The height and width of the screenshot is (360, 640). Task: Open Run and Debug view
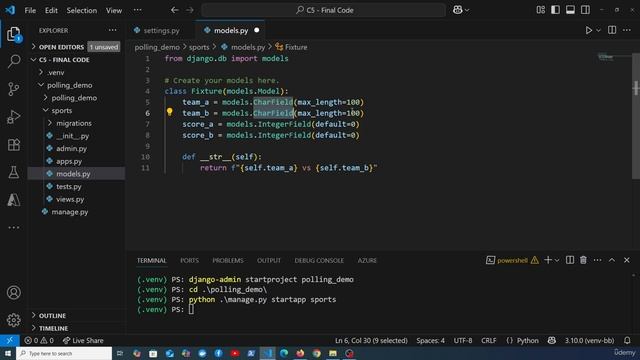click(14, 117)
